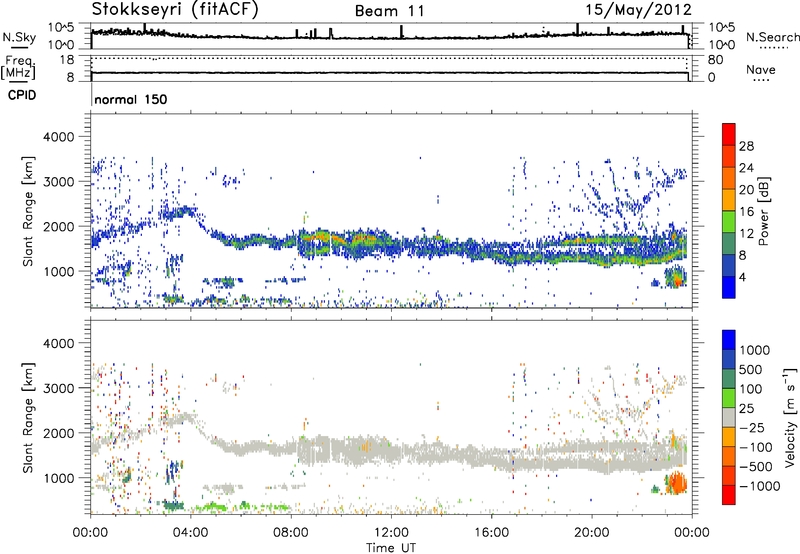The width and height of the screenshot is (800, 554).
Task: Click the dotted line sample under N.Search
Action: click(773, 47)
